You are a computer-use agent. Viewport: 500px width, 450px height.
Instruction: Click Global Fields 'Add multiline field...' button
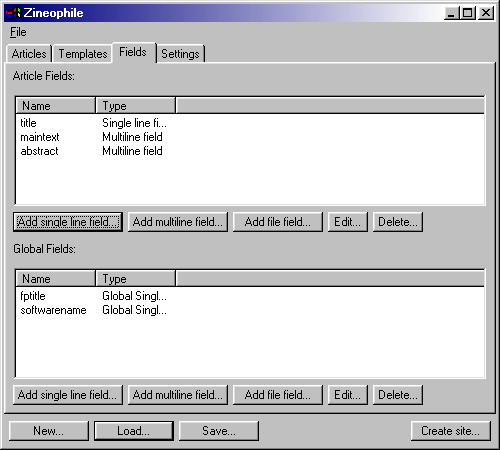click(x=178, y=395)
